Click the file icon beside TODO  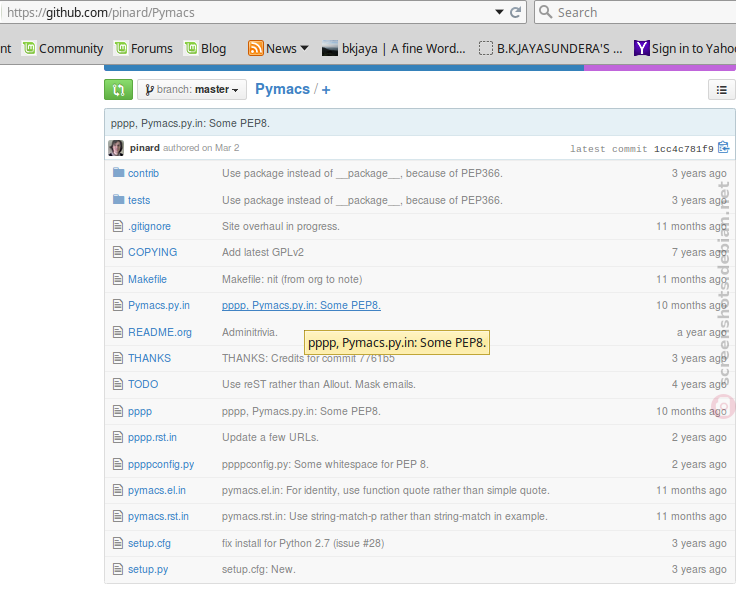pos(118,384)
